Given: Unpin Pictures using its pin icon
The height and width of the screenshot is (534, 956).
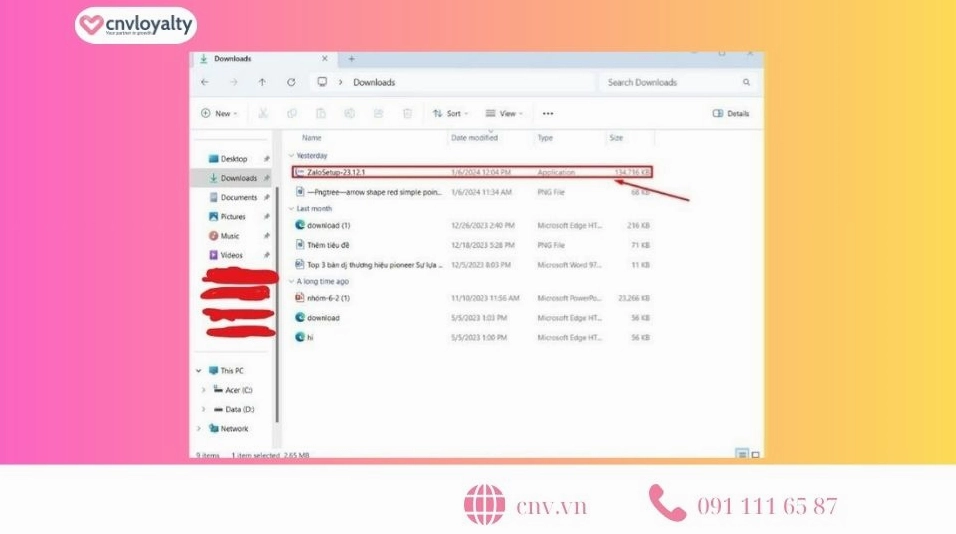Looking at the screenshot, I should pyautogui.click(x=266, y=217).
